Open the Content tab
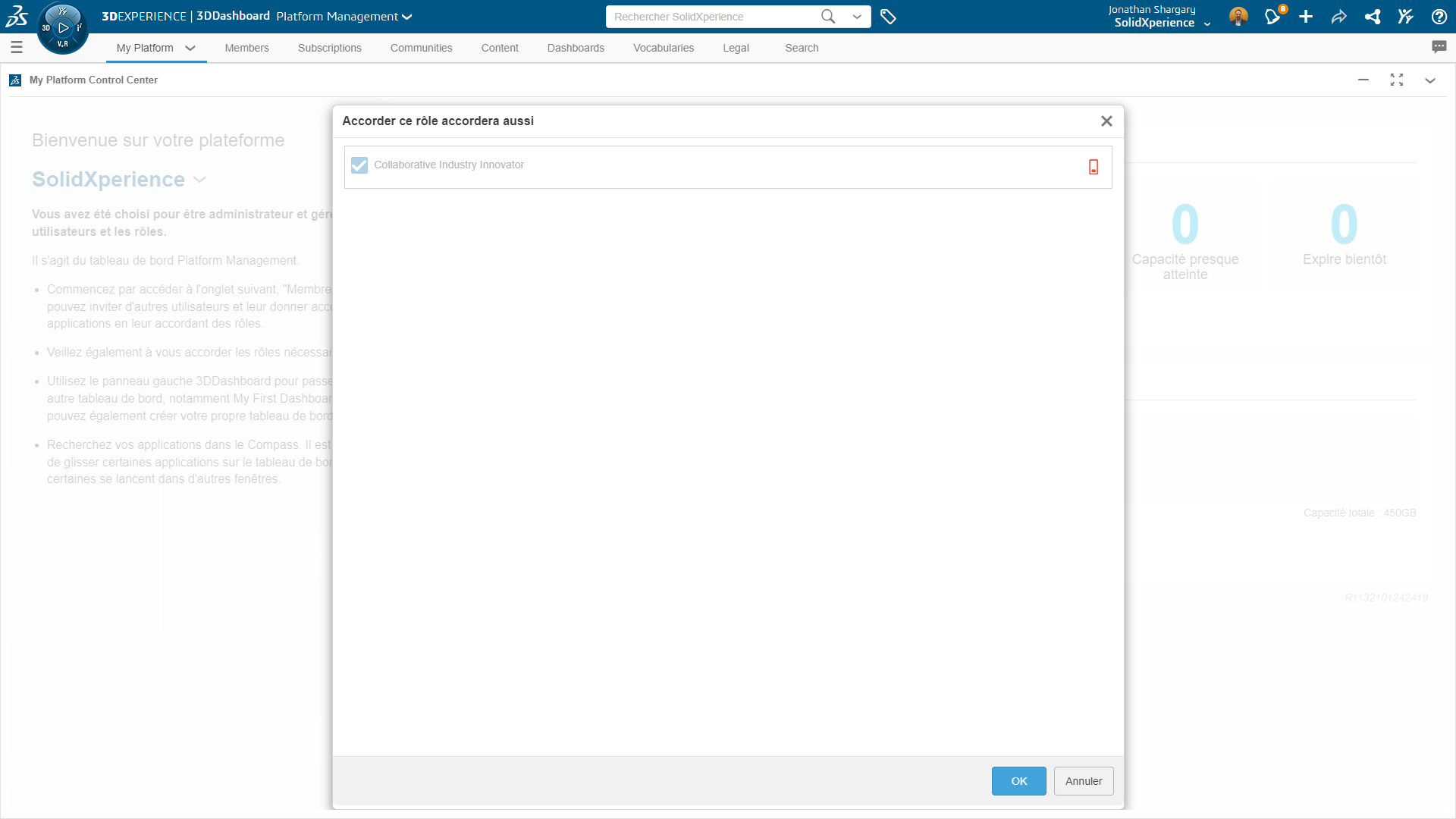This screenshot has width=1456, height=819. click(x=500, y=48)
